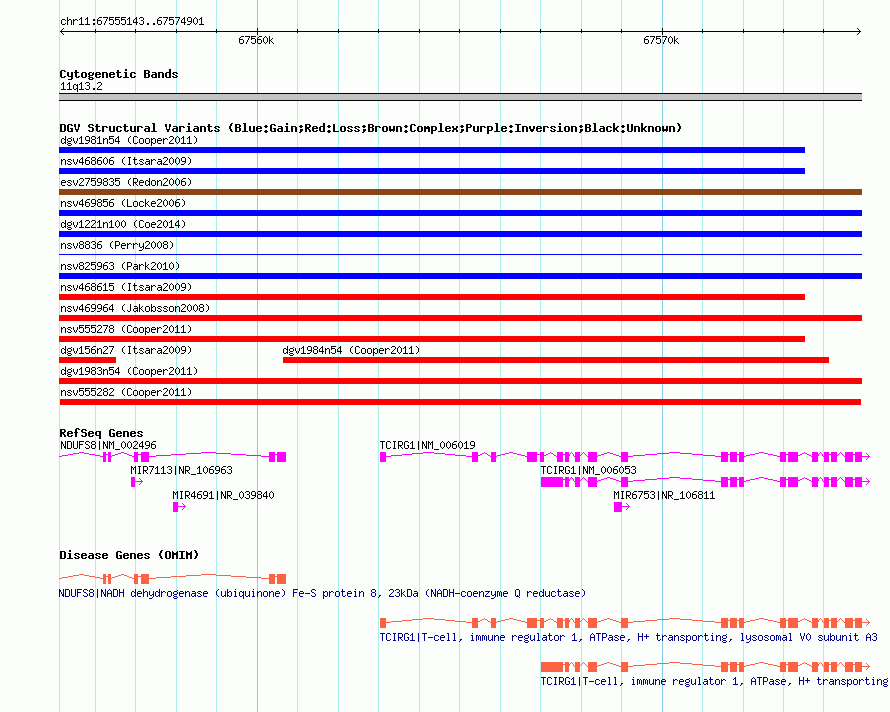This screenshot has width=890, height=712.
Task: Click the TCIRG1|NM_006019 transcript label
Action: pos(427,445)
